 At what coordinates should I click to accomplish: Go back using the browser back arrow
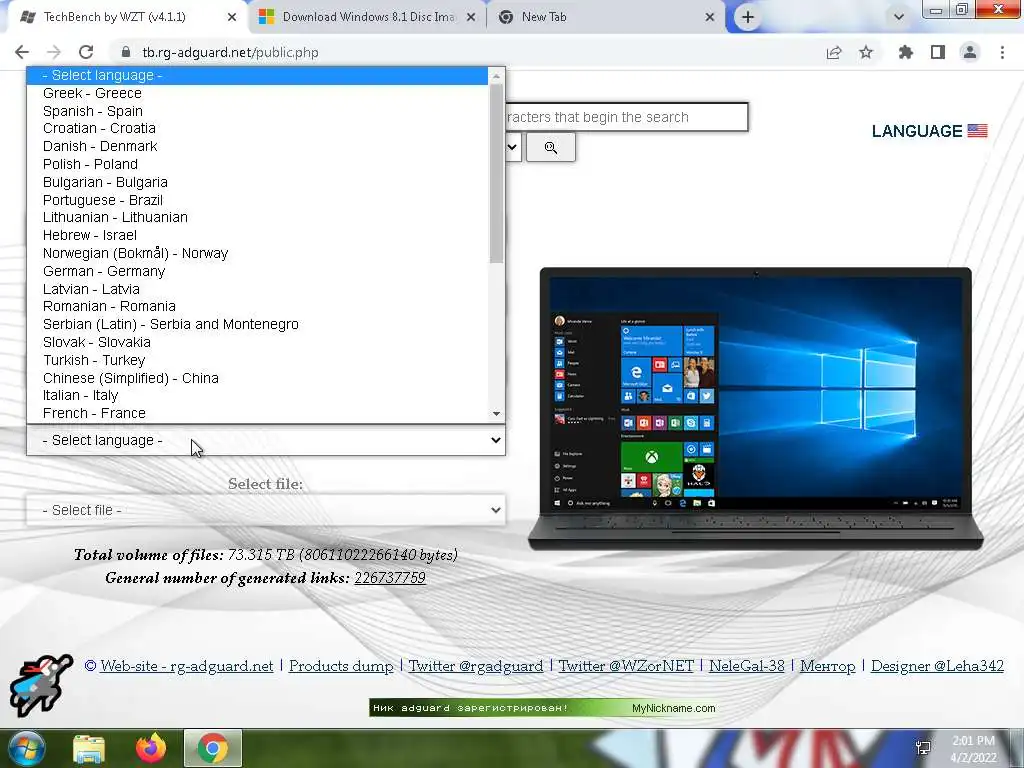click(22, 52)
